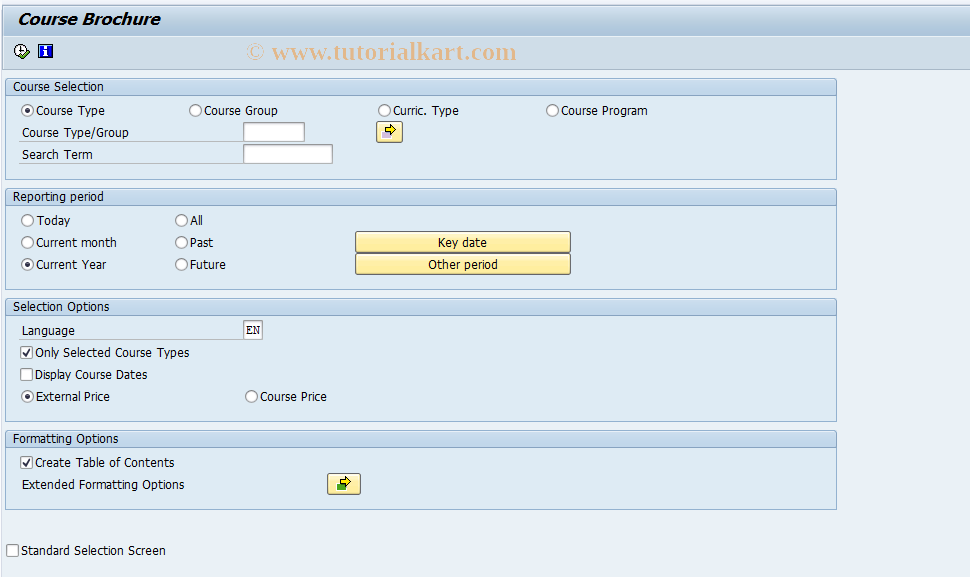Screen dimensions: 970x577
Task: Click the Formatting Options group header
Action: click(421, 439)
